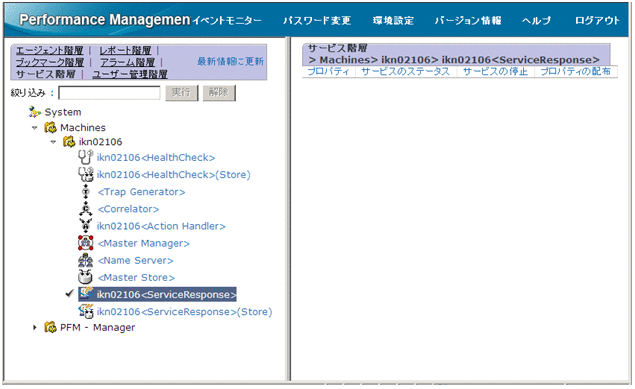
Task: Select the <Master Store> service
Action: pos(136,277)
